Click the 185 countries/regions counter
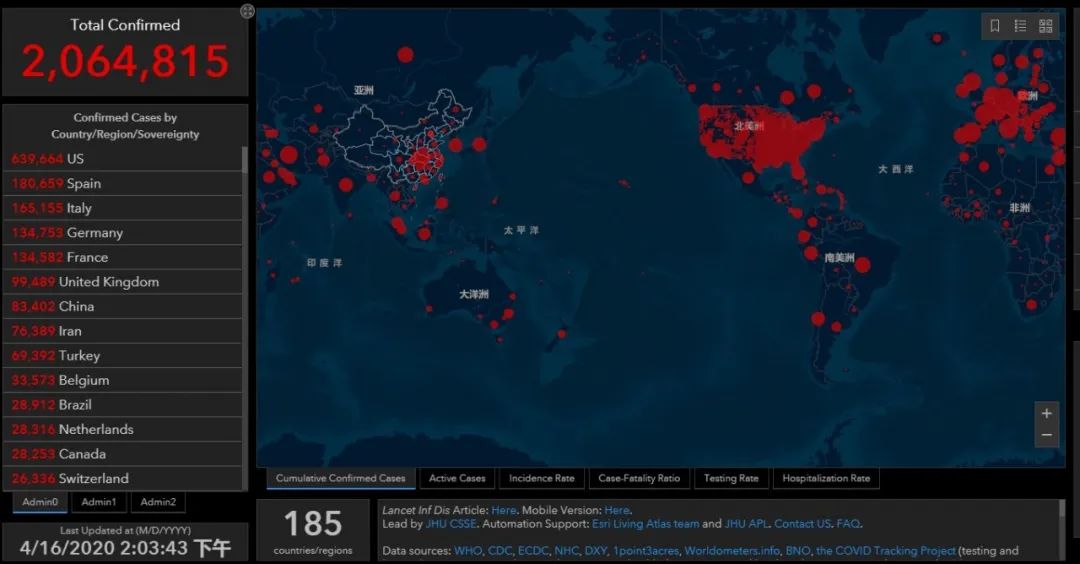 pyautogui.click(x=313, y=531)
